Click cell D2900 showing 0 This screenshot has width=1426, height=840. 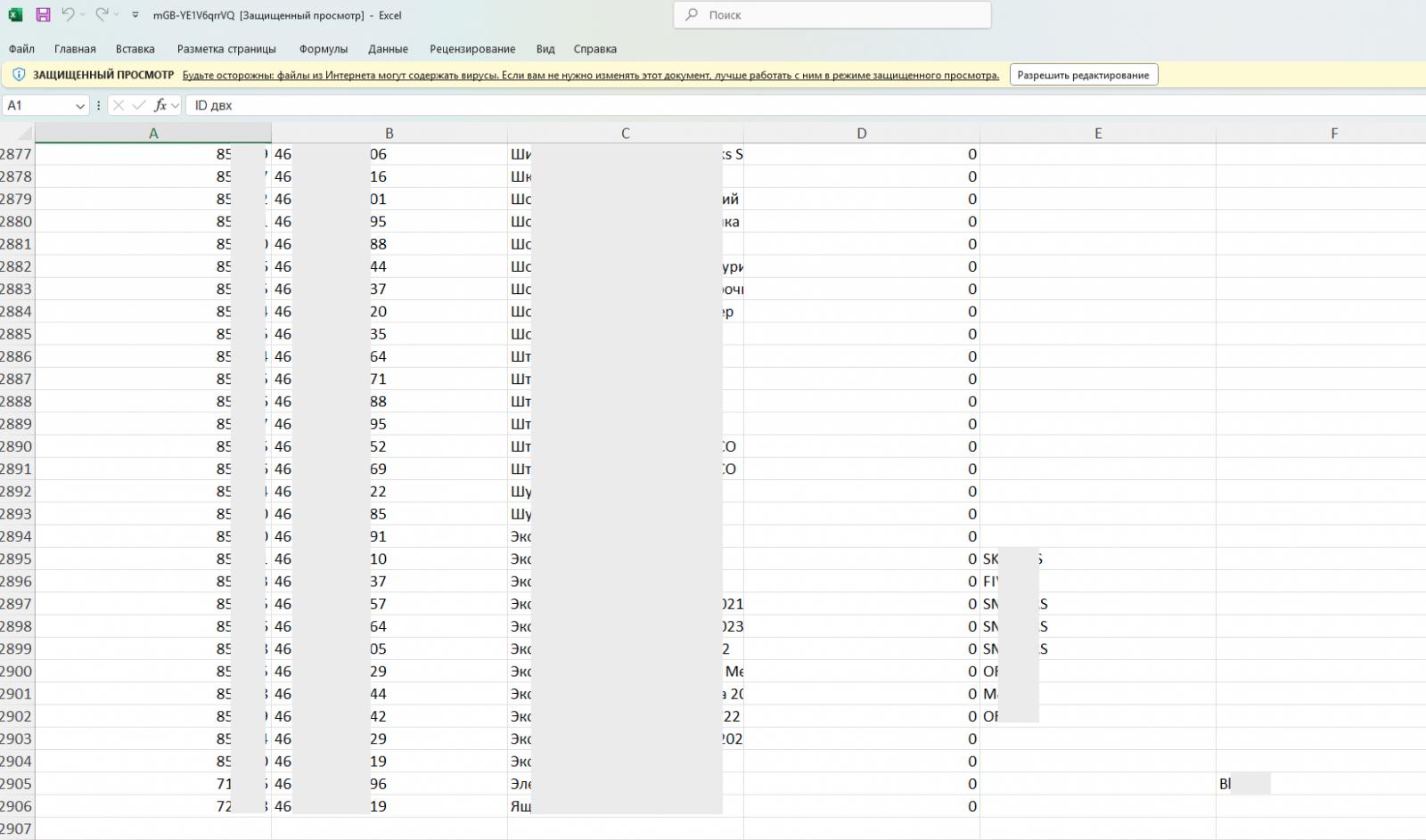(862, 672)
